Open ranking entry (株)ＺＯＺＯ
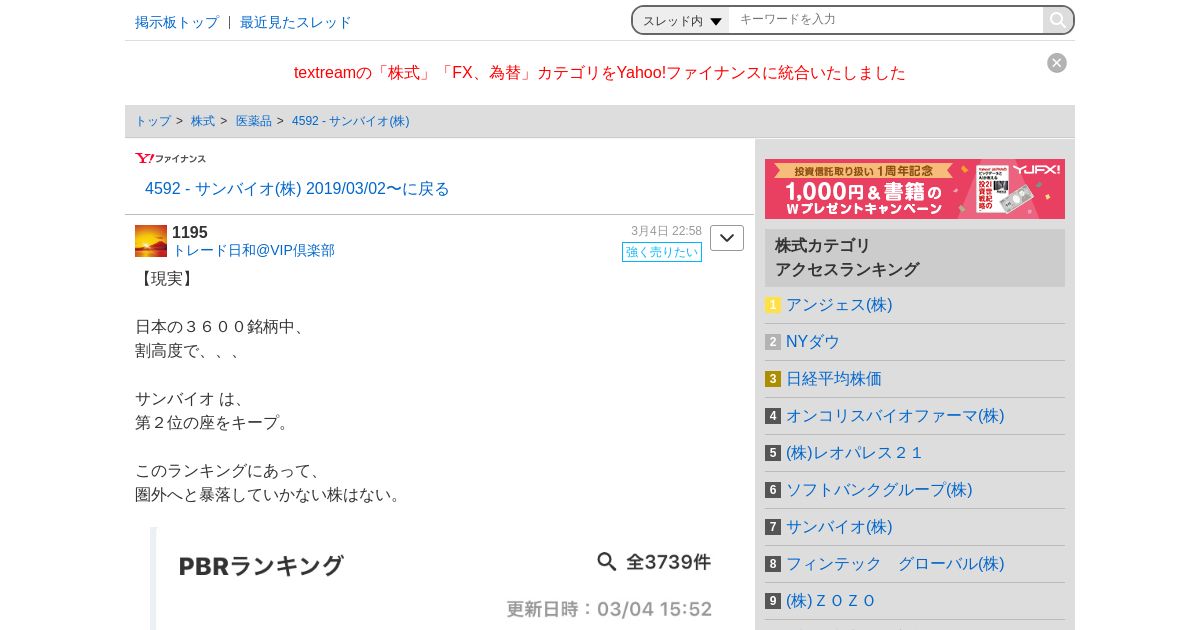Screen dimensions: 1200x630 click(831, 601)
